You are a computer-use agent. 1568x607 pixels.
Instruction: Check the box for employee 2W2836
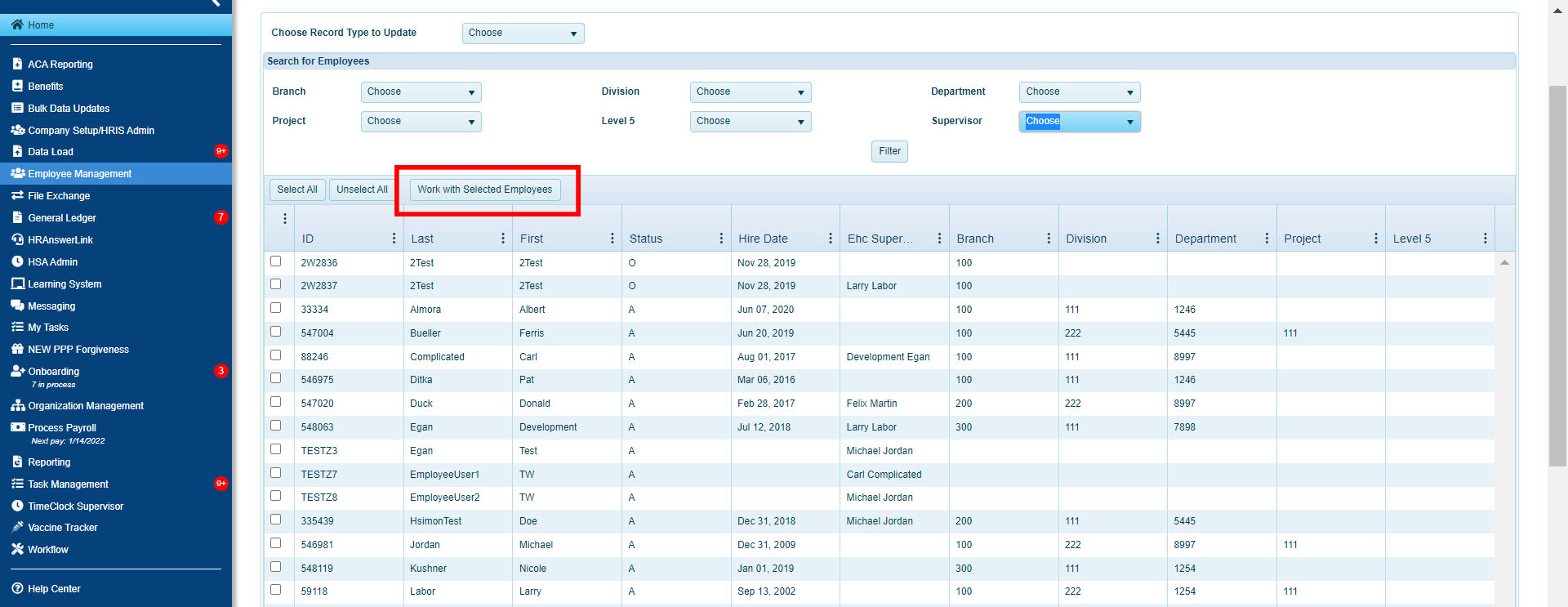pos(275,261)
